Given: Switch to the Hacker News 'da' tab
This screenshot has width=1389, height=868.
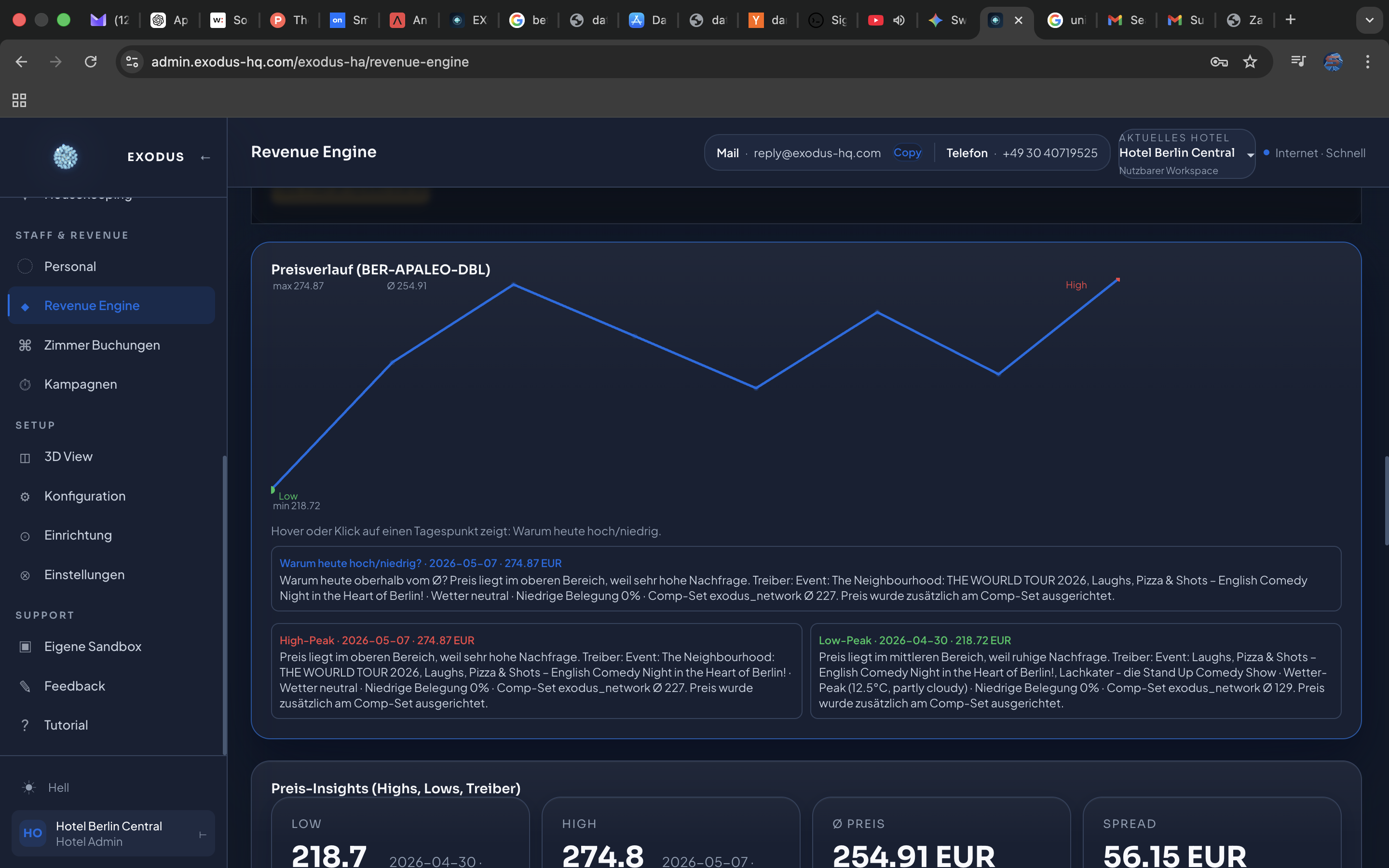Looking at the screenshot, I should point(768,20).
